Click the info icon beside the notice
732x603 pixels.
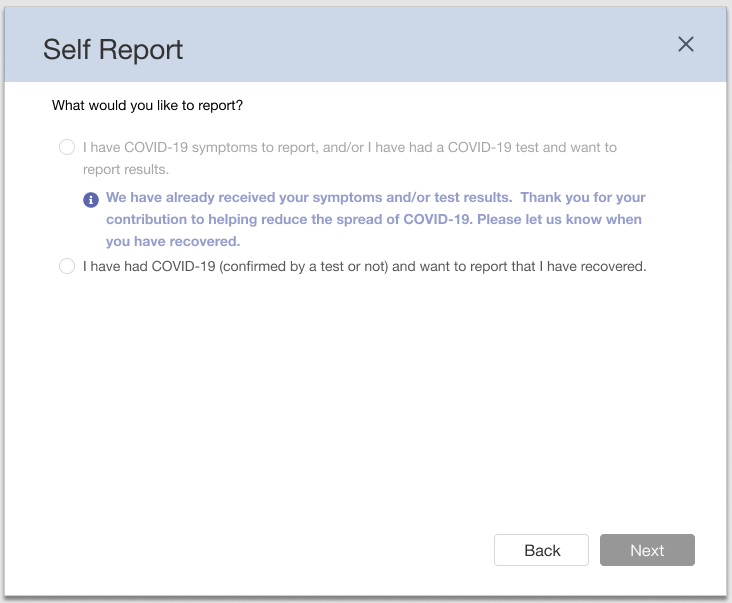click(x=91, y=200)
